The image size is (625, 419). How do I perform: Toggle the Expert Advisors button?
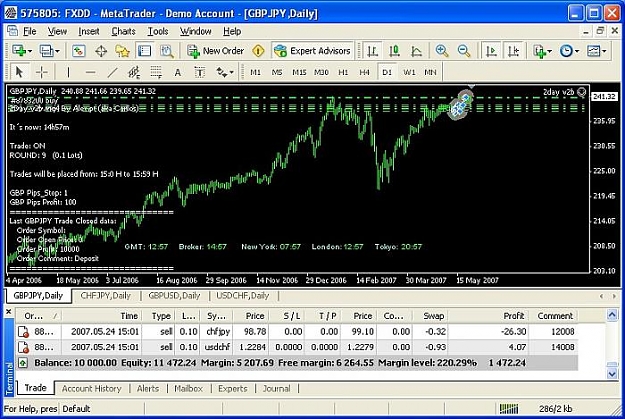click(x=312, y=51)
